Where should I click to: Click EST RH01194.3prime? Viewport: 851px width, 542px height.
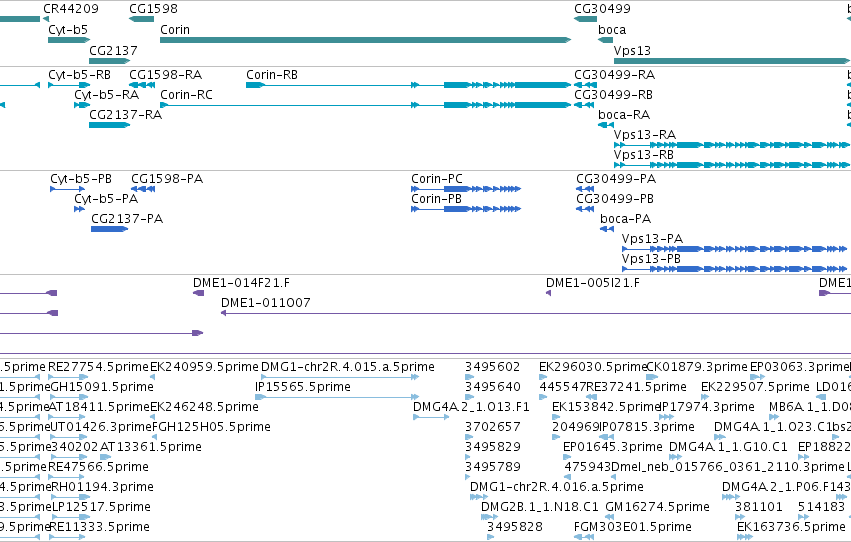pos(70,497)
